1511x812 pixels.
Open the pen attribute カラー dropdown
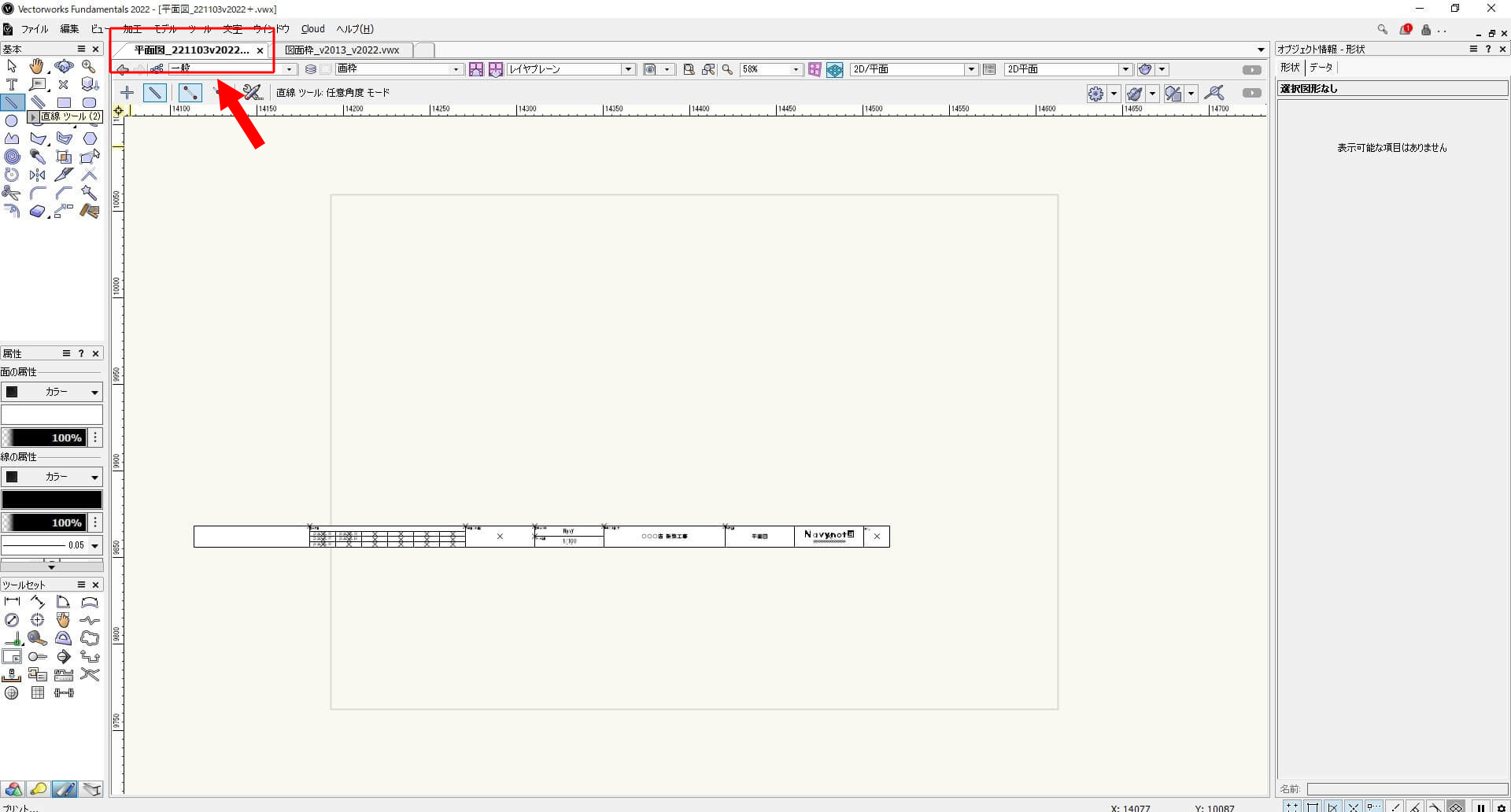point(52,477)
